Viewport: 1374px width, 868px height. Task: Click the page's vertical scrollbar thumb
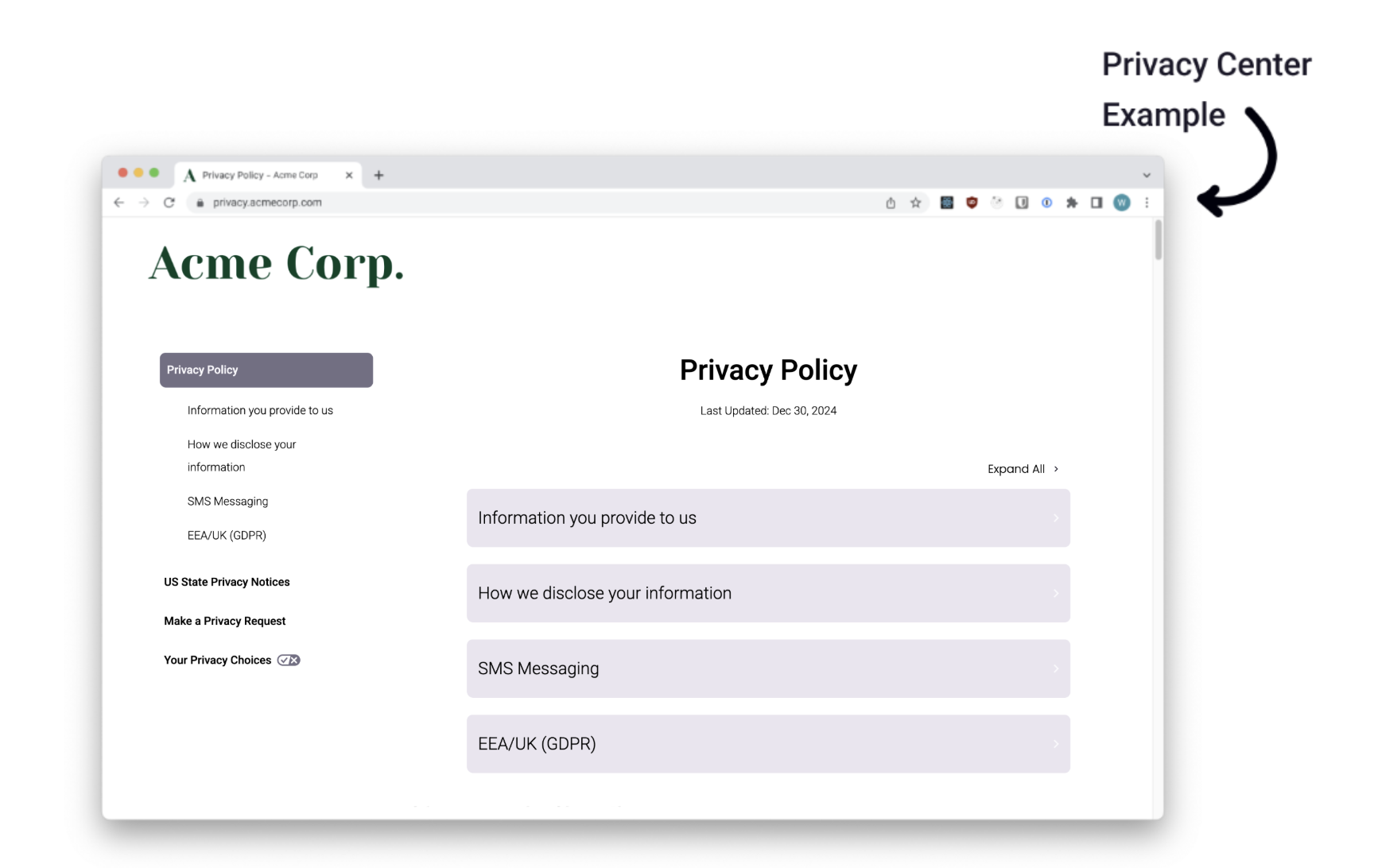click(x=1159, y=240)
